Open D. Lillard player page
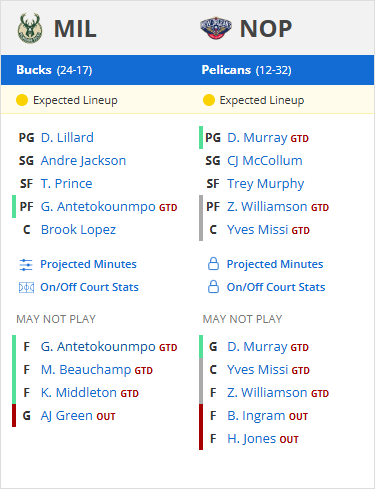 tap(67, 137)
